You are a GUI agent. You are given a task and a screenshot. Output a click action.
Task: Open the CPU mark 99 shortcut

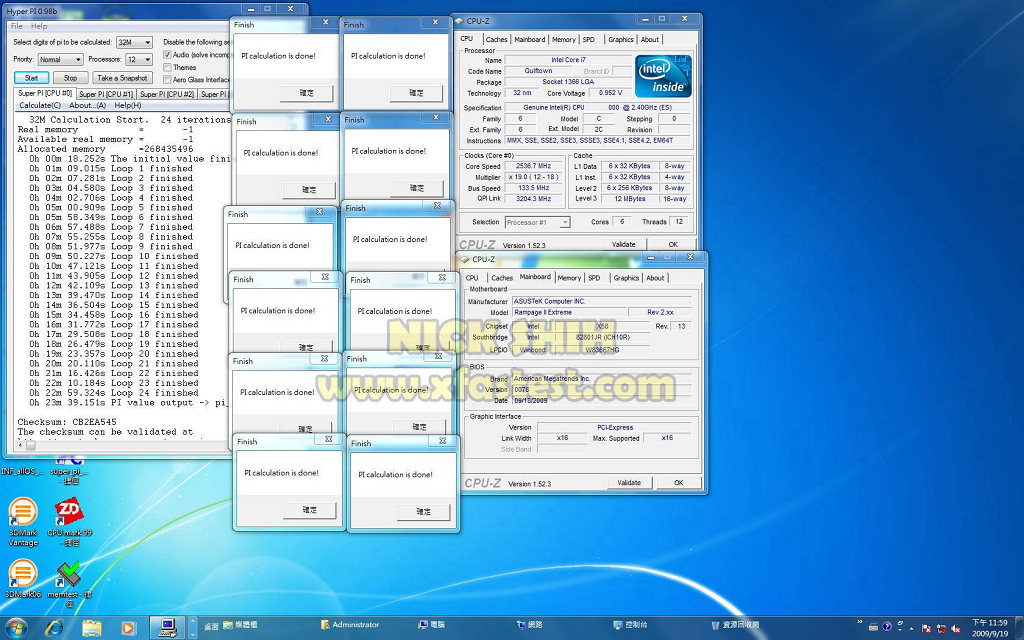pyautogui.click(x=68, y=515)
